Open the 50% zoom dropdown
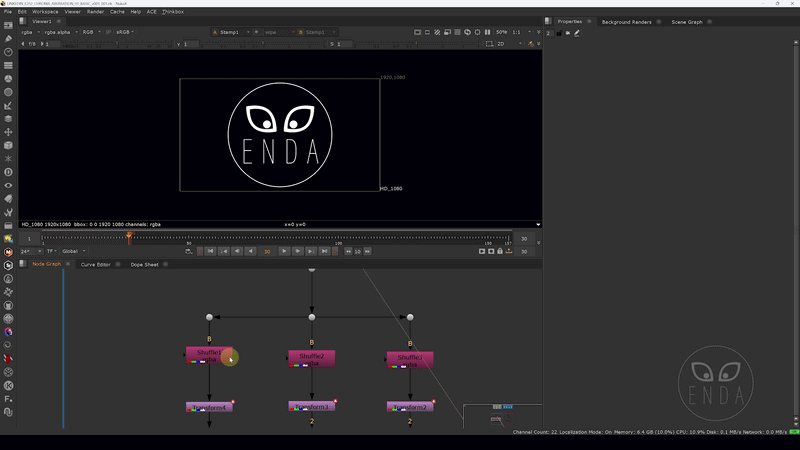The image size is (800, 450). [x=502, y=32]
